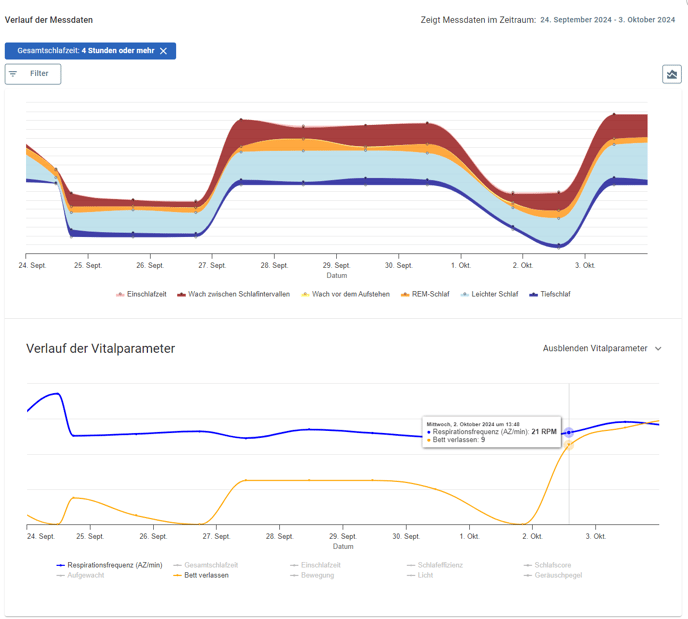Open the Filter options
The height and width of the screenshot is (619, 688).
(x=33, y=74)
